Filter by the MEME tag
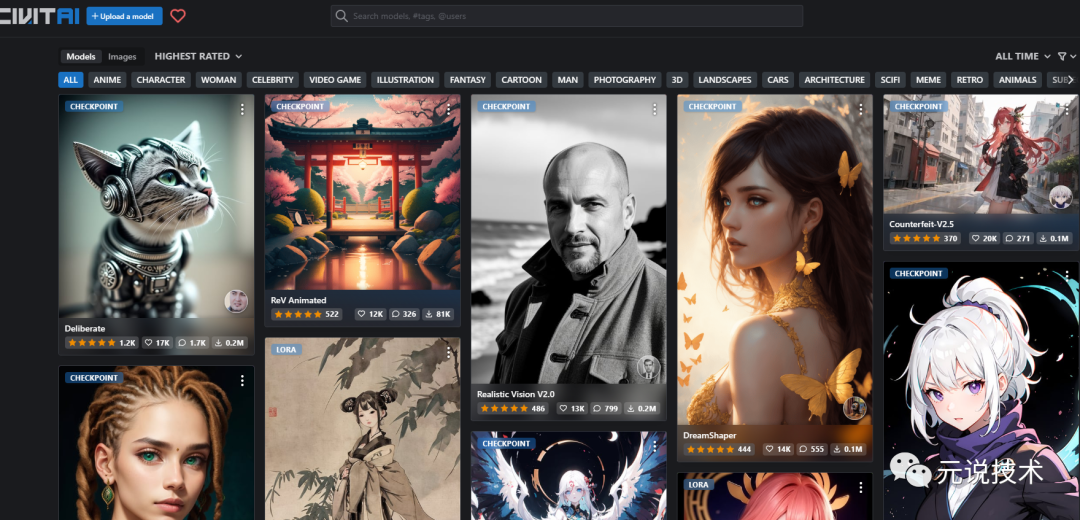The height and width of the screenshot is (520, 1080). click(x=928, y=80)
